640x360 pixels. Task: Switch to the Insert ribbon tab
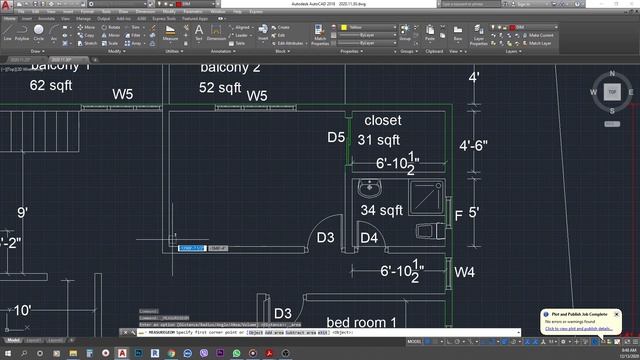[x=27, y=18]
